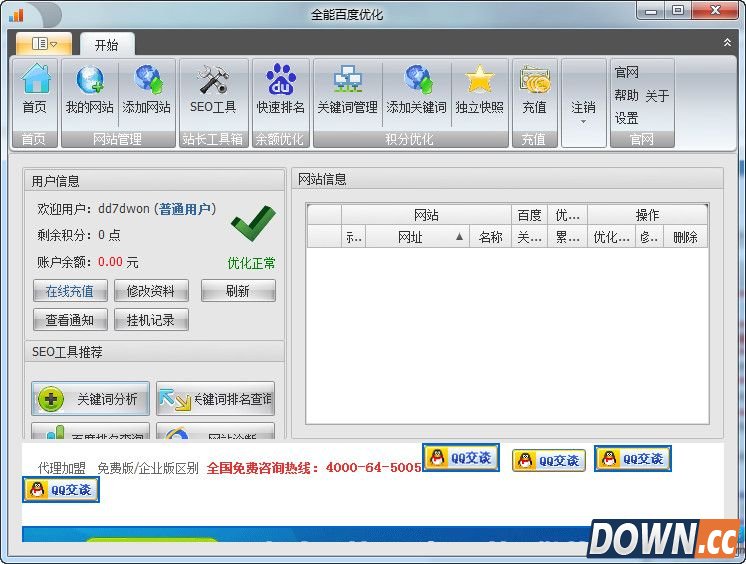Click the 删除 column header
The image size is (746, 564).
685,237
